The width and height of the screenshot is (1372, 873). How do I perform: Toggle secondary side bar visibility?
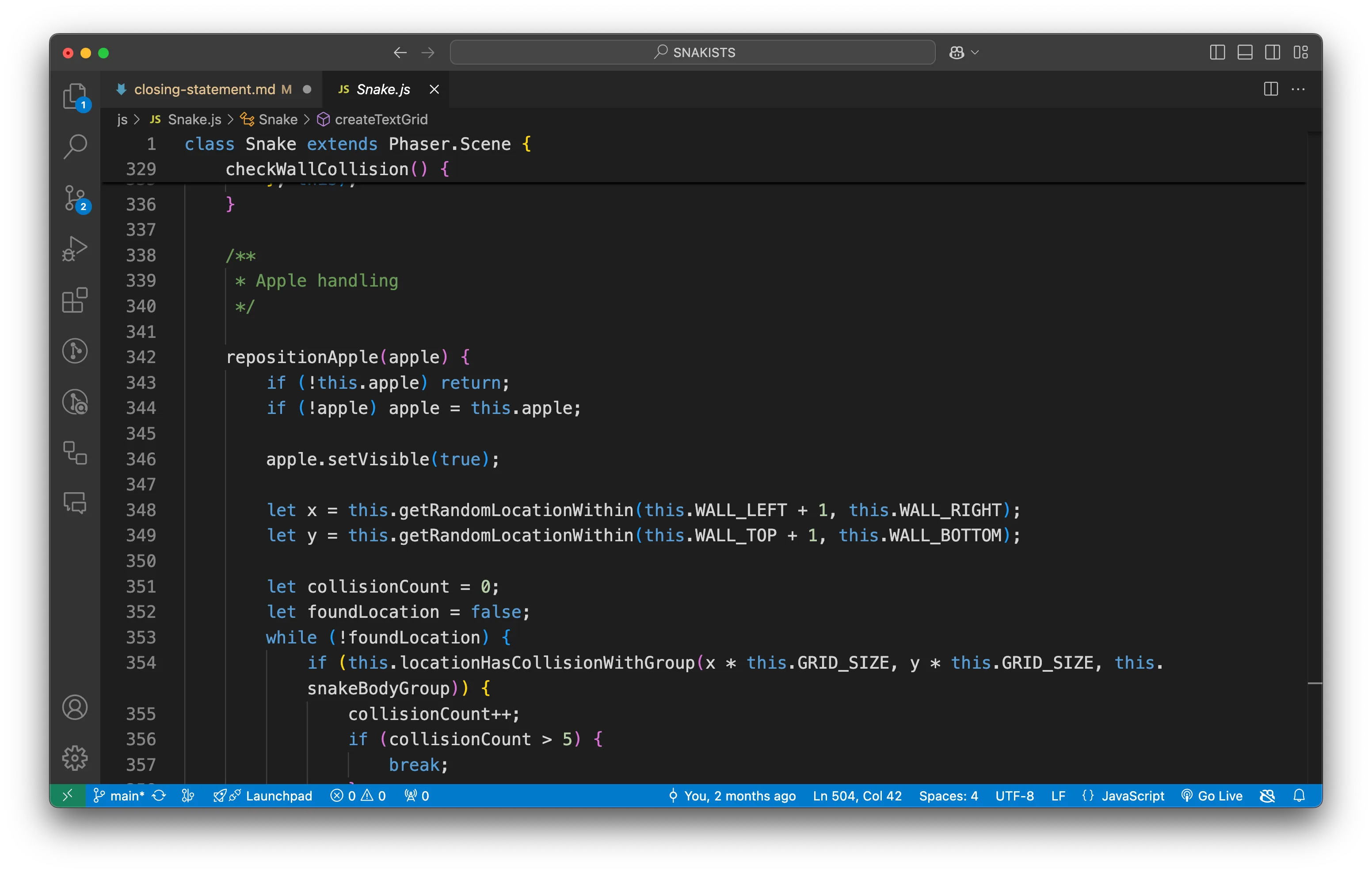1272,53
